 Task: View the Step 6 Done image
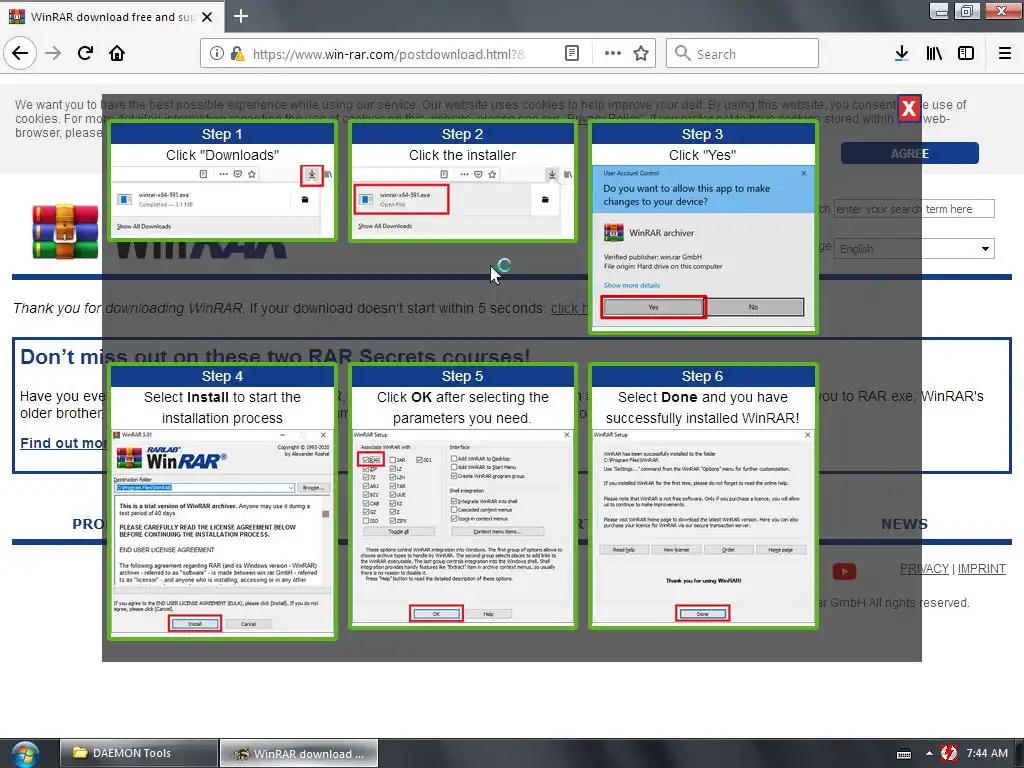703,496
